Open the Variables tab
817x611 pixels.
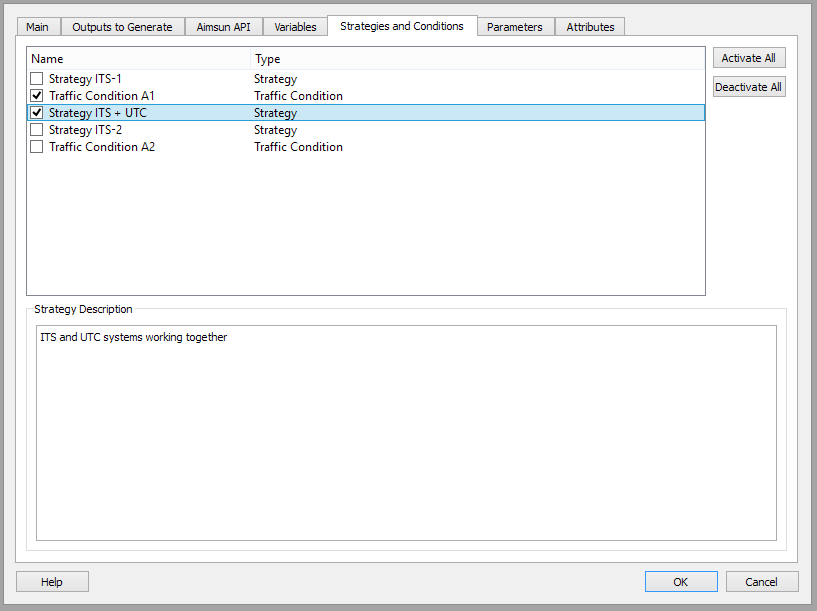[x=295, y=27]
